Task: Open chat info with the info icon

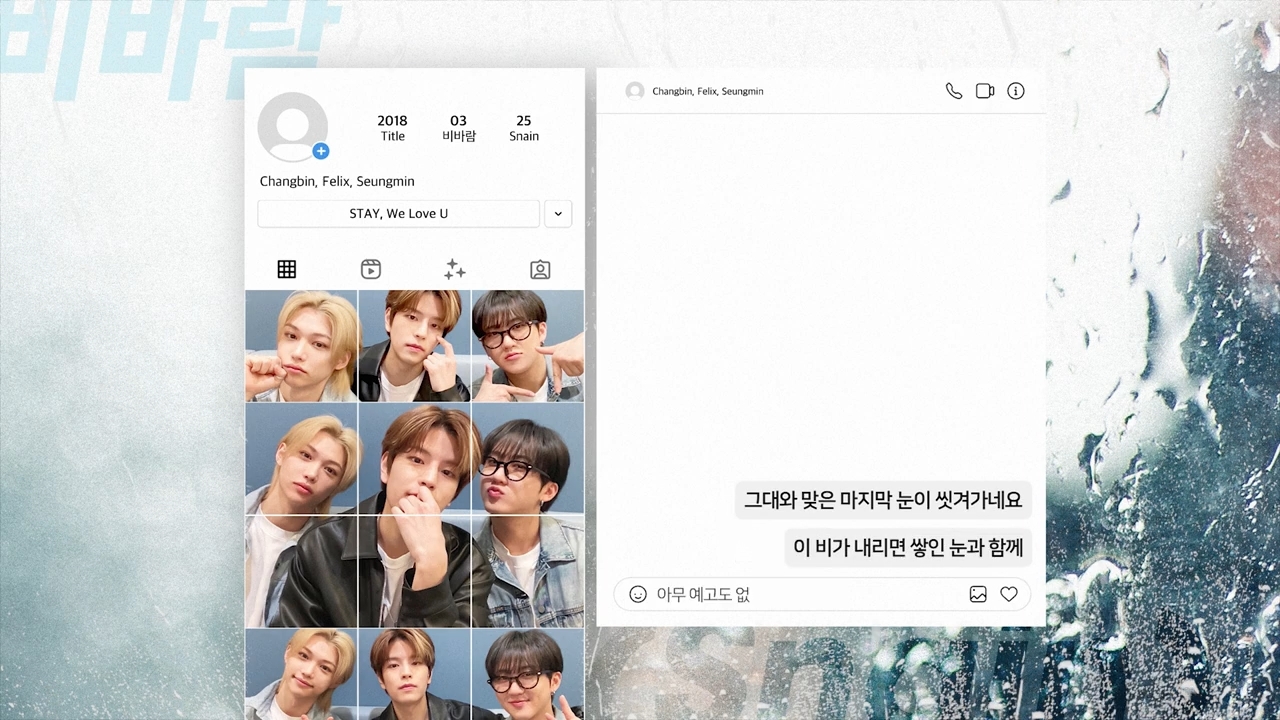Action: [1016, 91]
